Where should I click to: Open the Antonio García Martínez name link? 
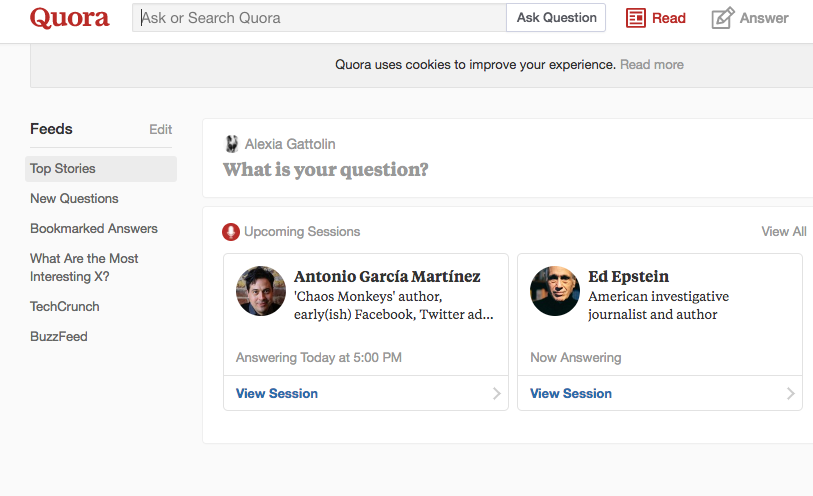[387, 276]
